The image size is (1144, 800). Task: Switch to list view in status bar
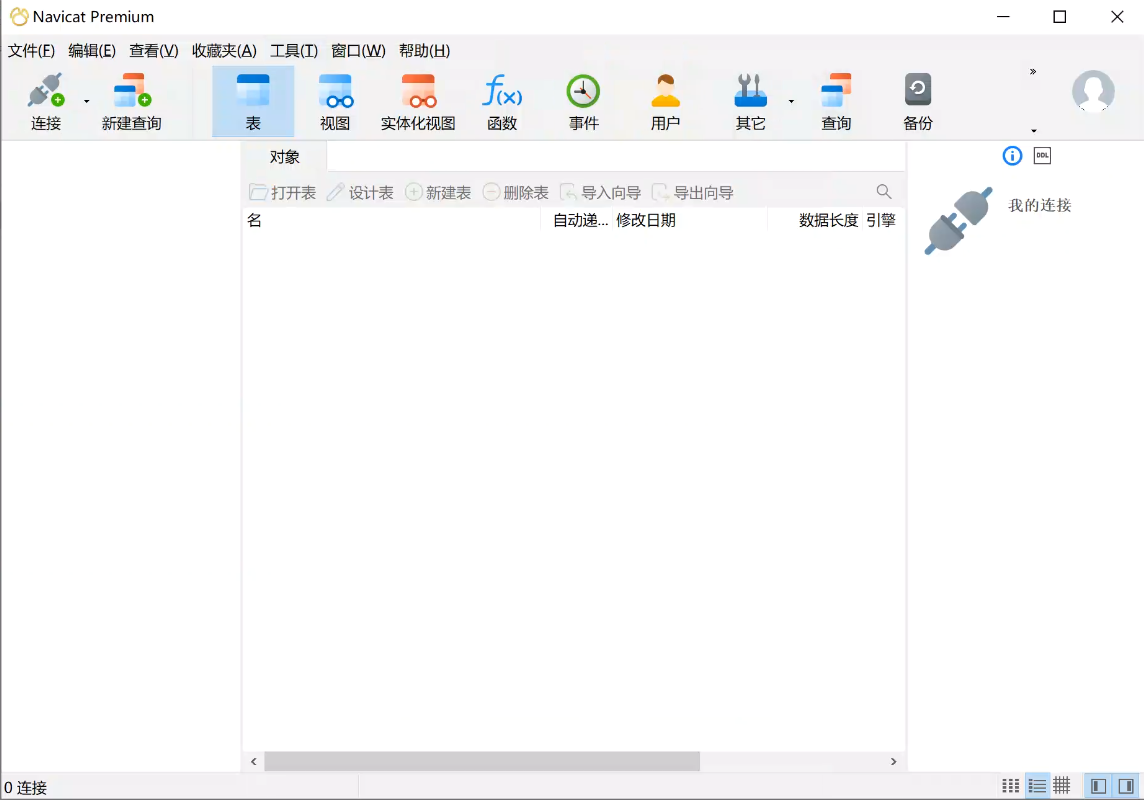pyautogui.click(x=1037, y=785)
